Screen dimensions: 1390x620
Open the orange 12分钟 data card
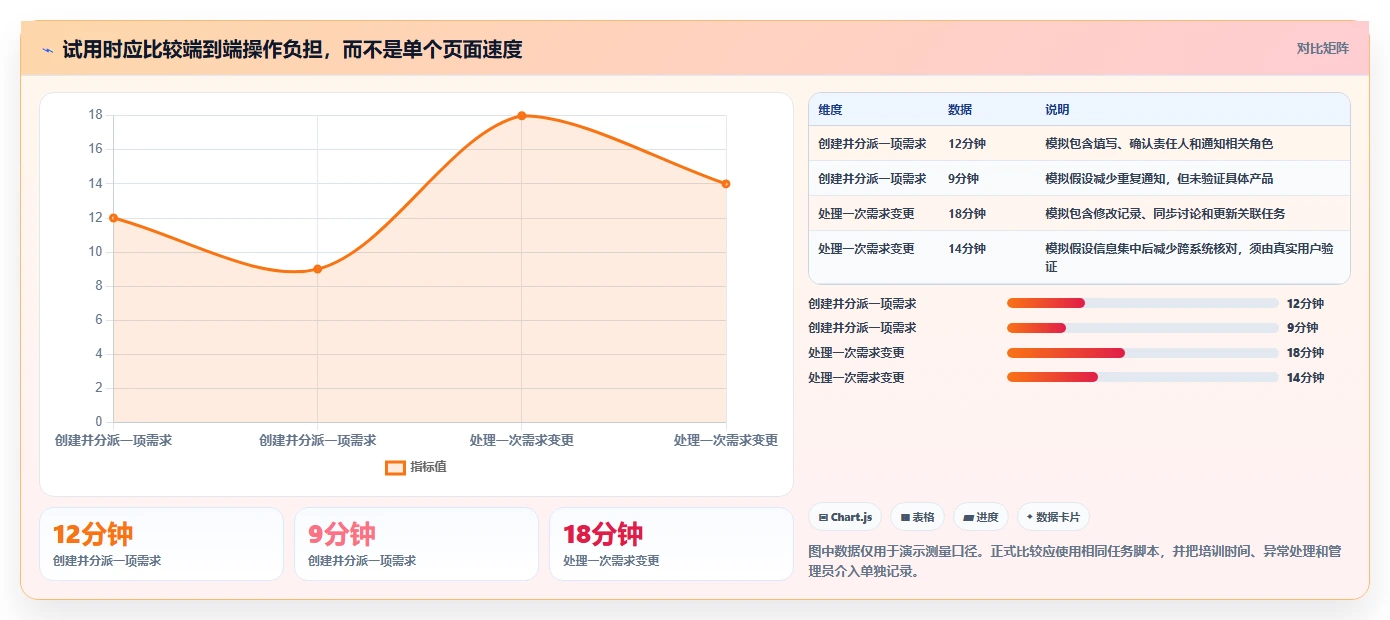click(x=161, y=544)
